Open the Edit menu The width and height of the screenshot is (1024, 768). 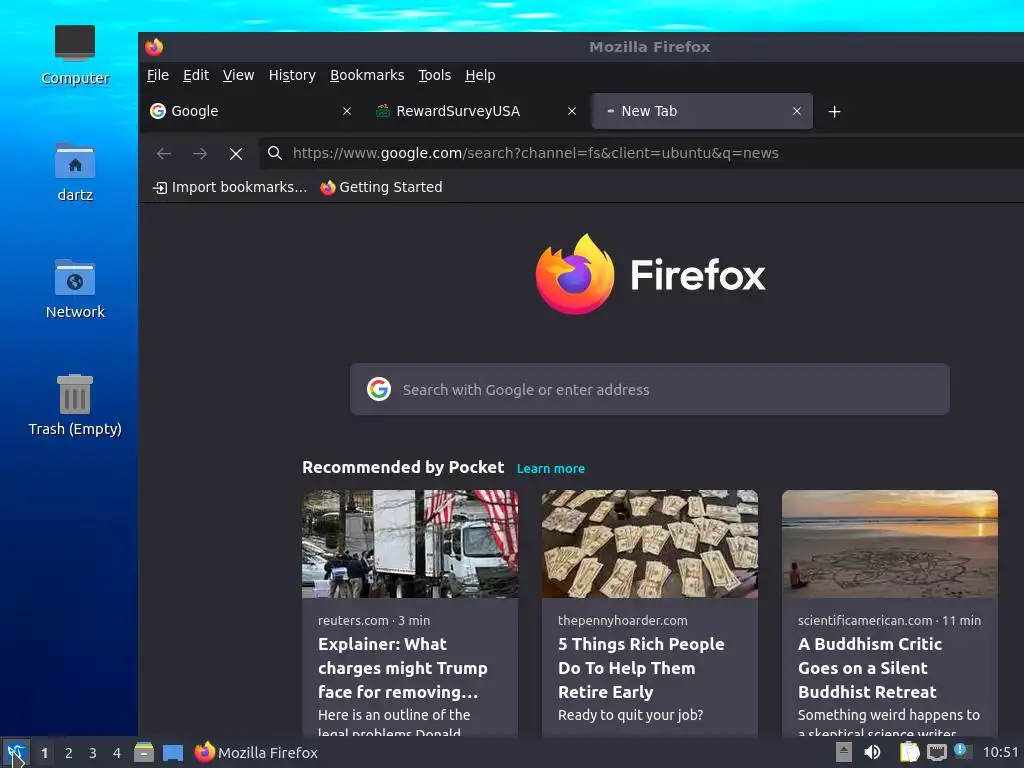pos(196,75)
